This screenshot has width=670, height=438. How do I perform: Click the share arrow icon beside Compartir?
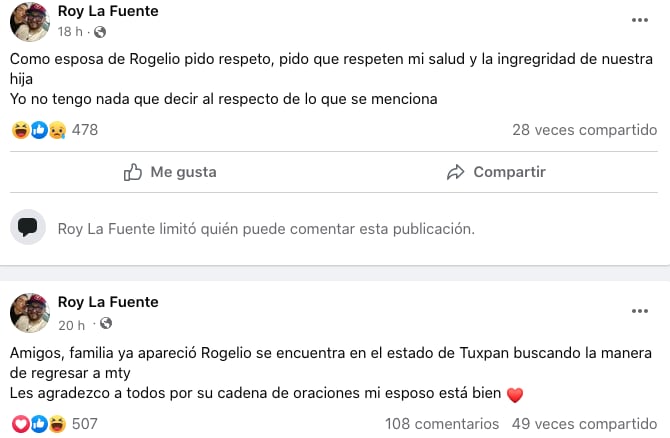[456, 172]
